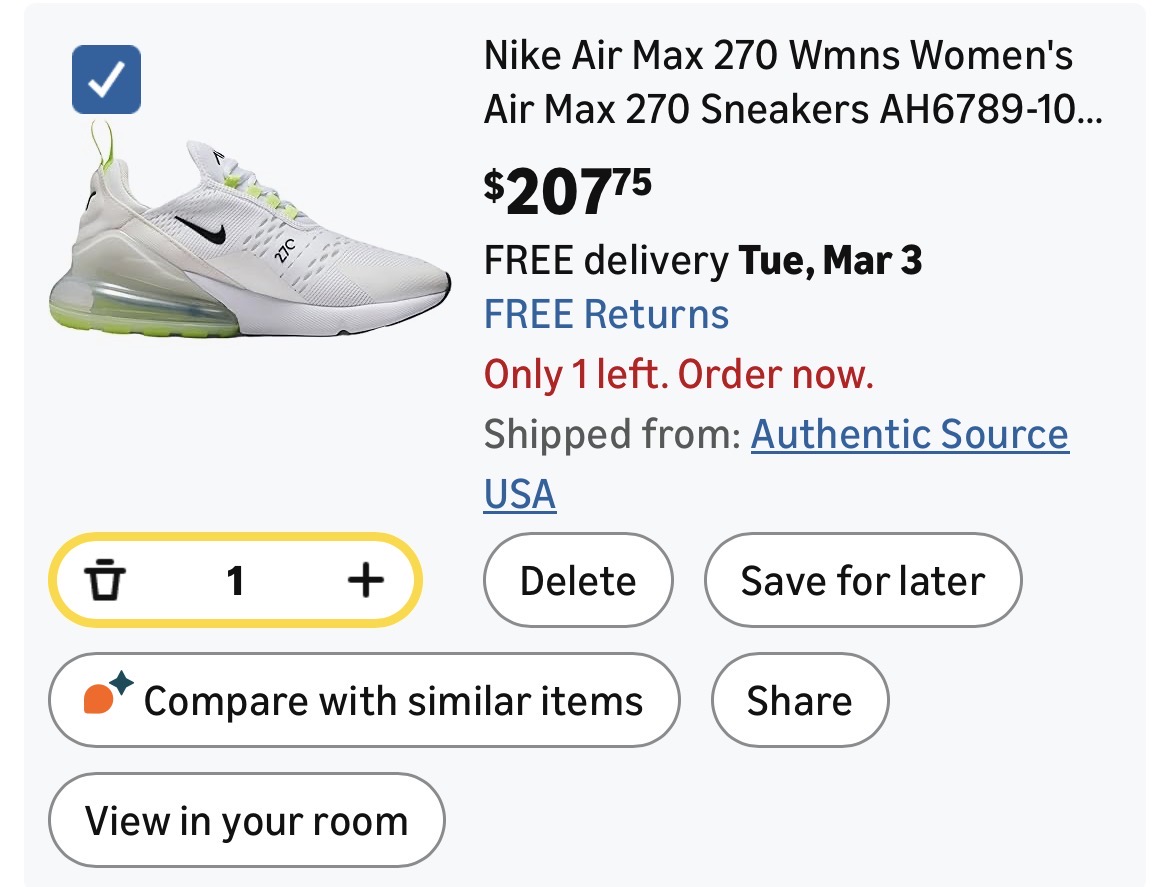The width and height of the screenshot is (1170, 887).
Task: Uncheck the Nike Air Max item checkbox
Action: coord(106,80)
